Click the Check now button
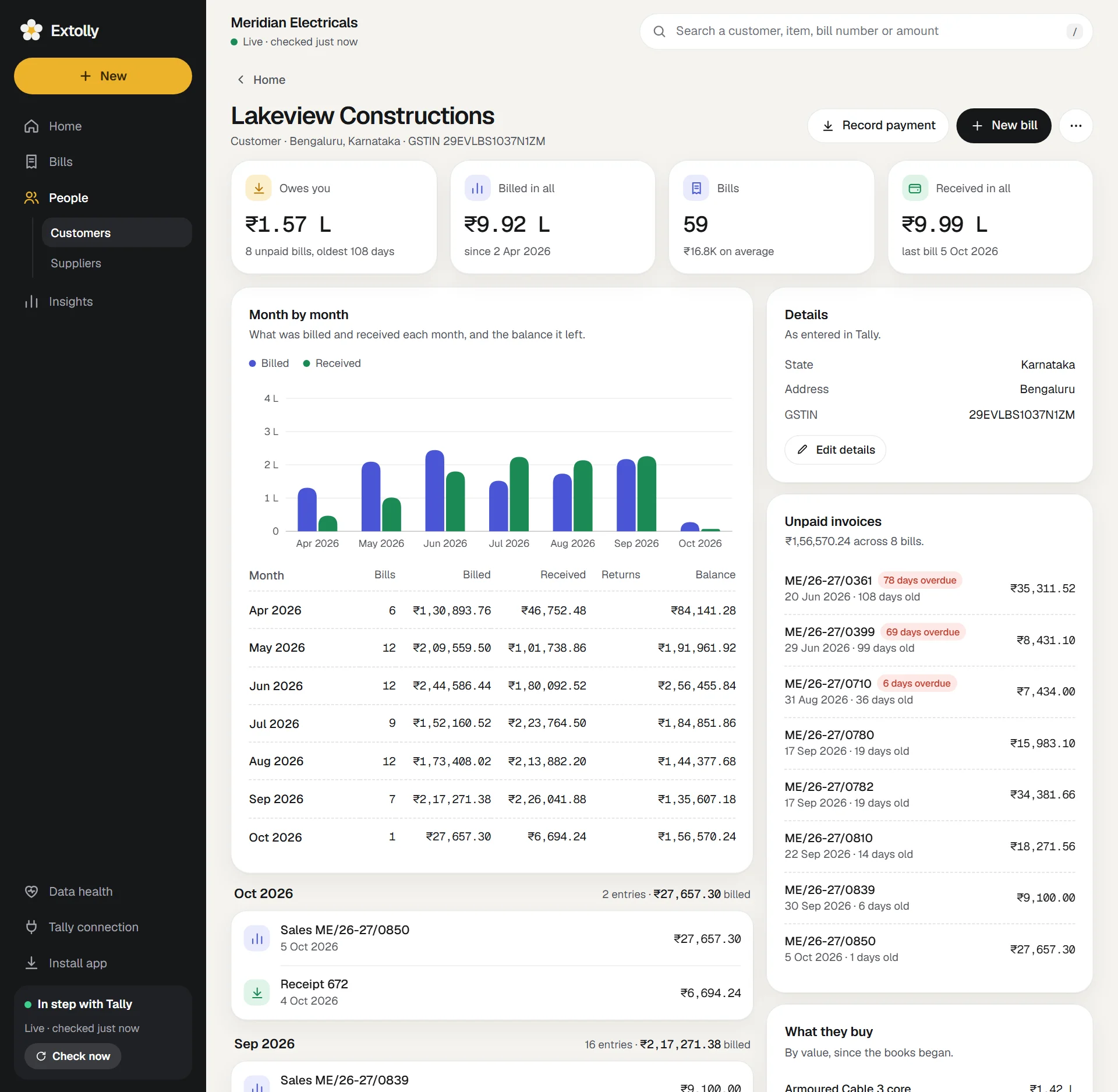Viewport: 1118px width, 1092px height. pos(73,1056)
